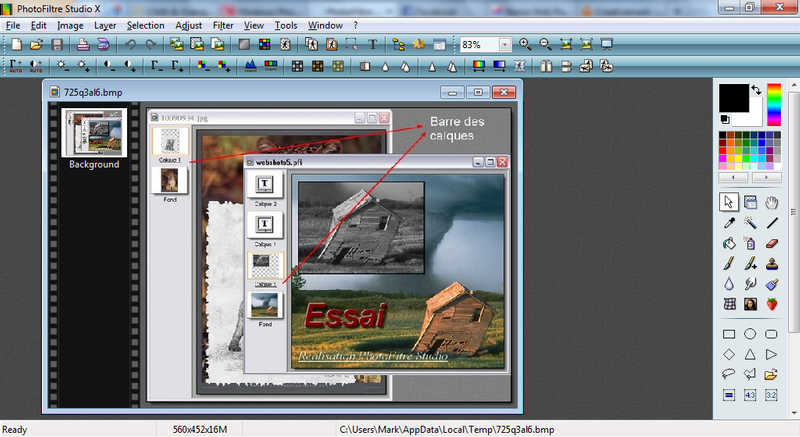Select the Hand scrolling tool
Screen dimensions: 800x437
click(771, 202)
